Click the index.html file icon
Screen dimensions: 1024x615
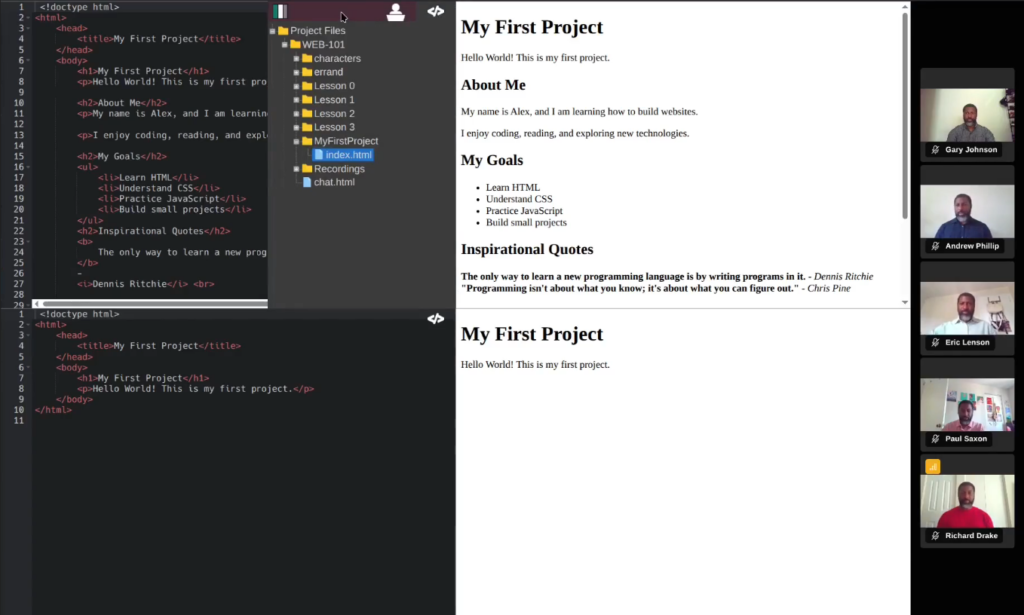click(x=321, y=154)
